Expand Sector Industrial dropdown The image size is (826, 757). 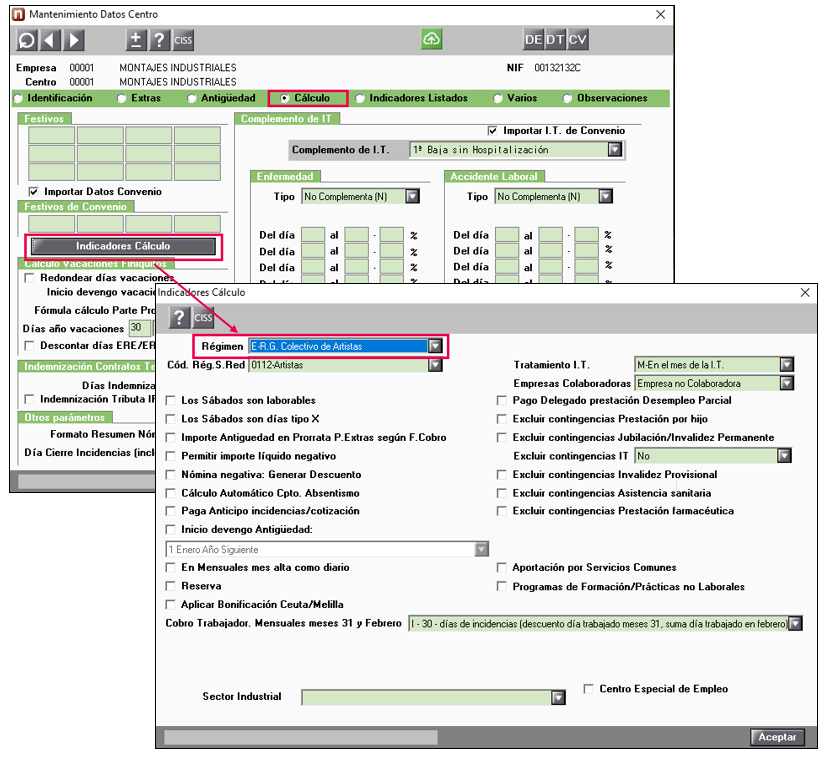pos(558,698)
